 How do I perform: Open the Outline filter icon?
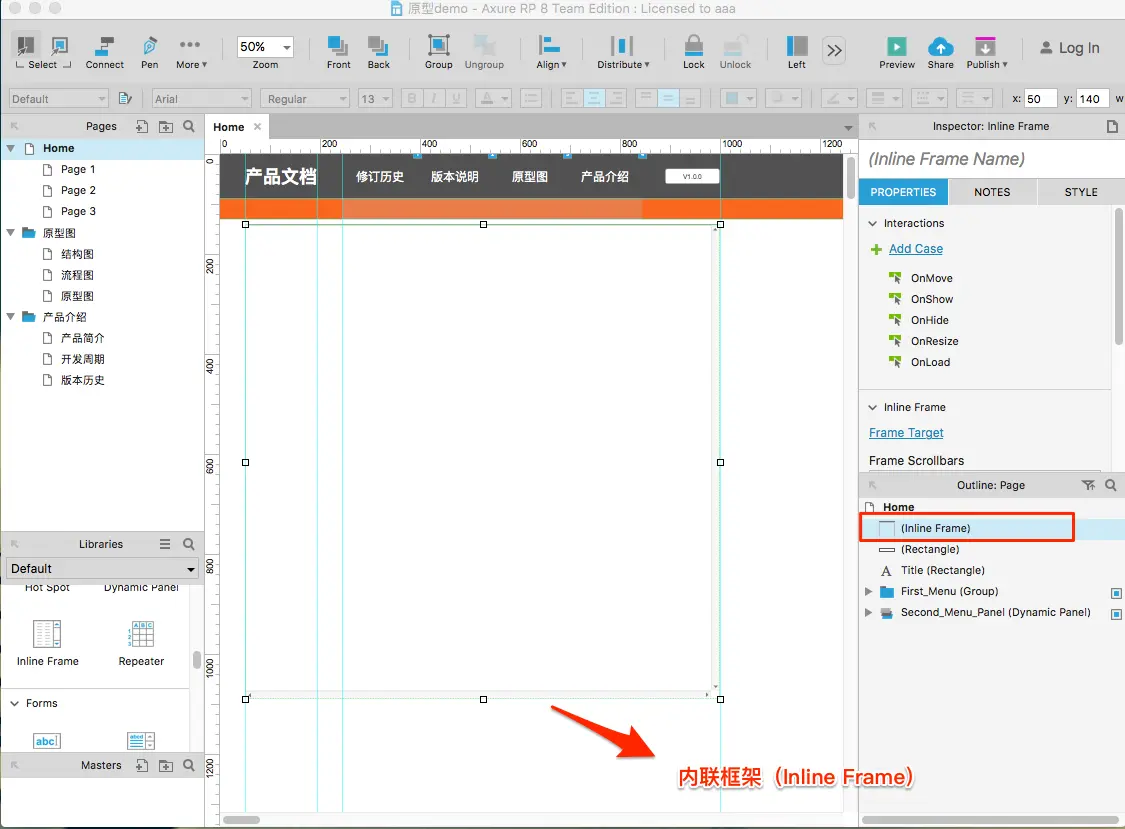tap(1088, 485)
